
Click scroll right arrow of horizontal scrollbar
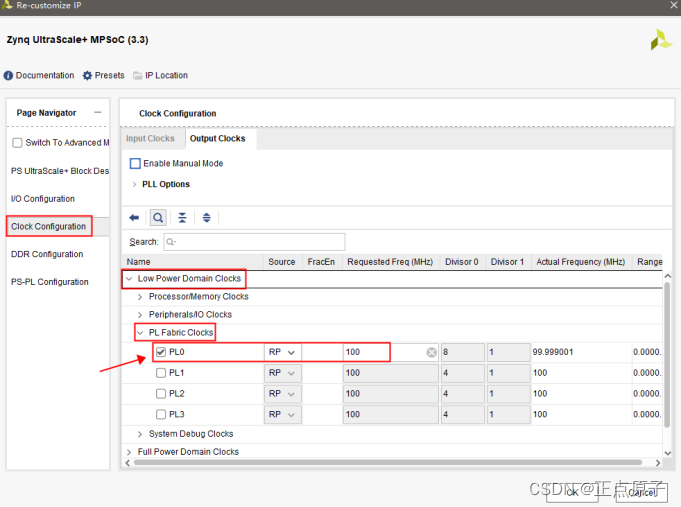click(x=658, y=463)
